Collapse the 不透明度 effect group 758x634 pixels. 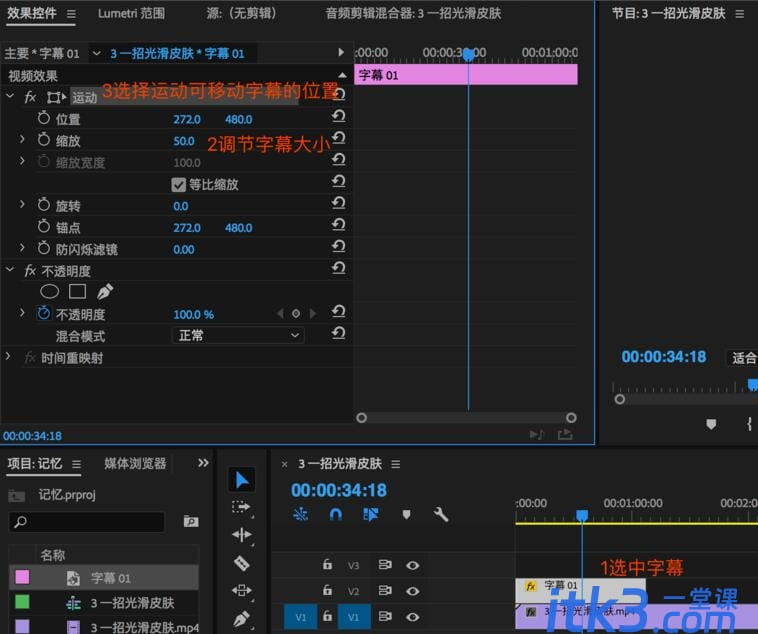[x=10, y=270]
